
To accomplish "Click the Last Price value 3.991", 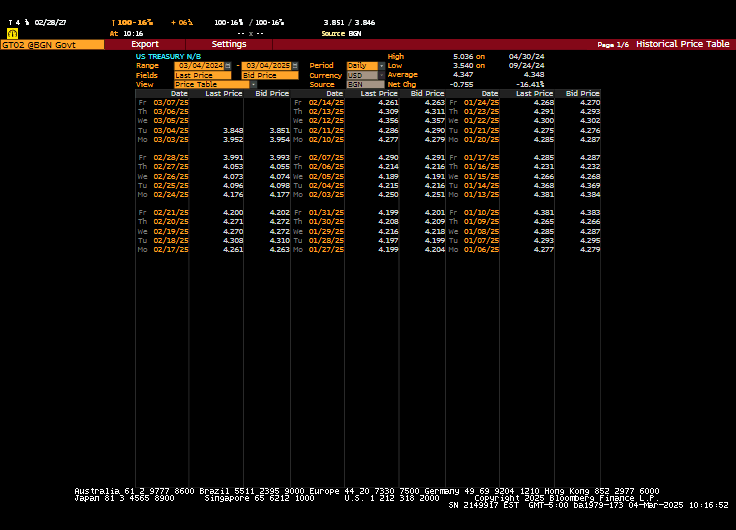I will pyautogui.click(x=233, y=158).
